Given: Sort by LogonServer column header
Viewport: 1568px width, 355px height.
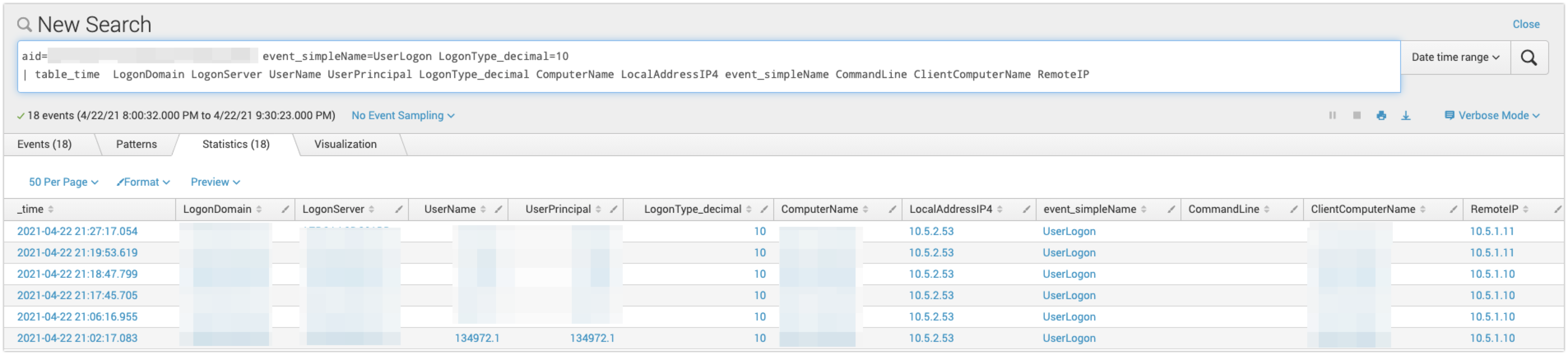Looking at the screenshot, I should point(339,209).
